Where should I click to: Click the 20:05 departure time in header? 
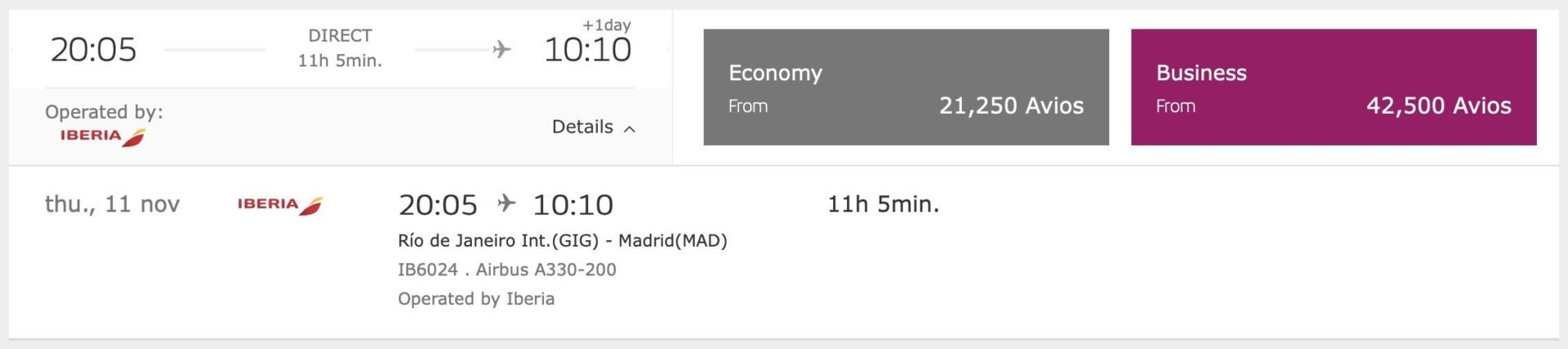[x=93, y=50]
